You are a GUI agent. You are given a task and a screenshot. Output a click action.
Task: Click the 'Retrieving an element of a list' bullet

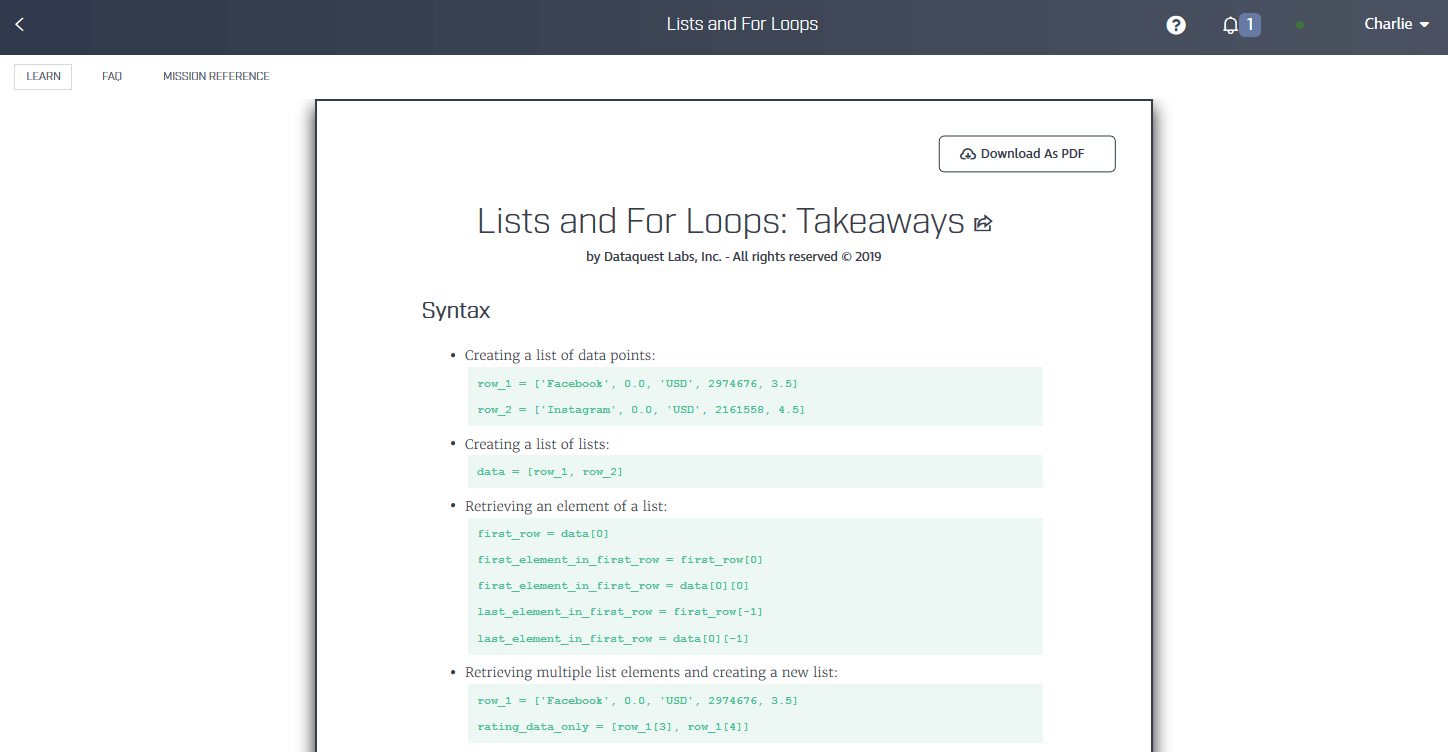(x=565, y=506)
